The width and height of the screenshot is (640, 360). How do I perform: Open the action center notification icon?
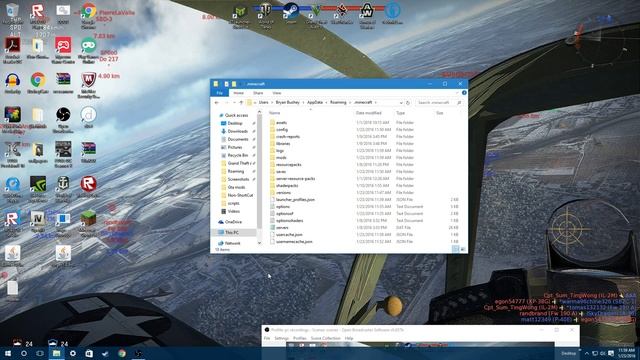(611, 353)
